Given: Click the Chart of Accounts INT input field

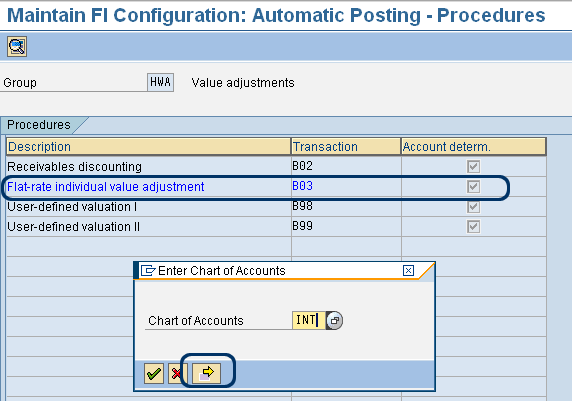Looking at the screenshot, I should [x=308, y=320].
